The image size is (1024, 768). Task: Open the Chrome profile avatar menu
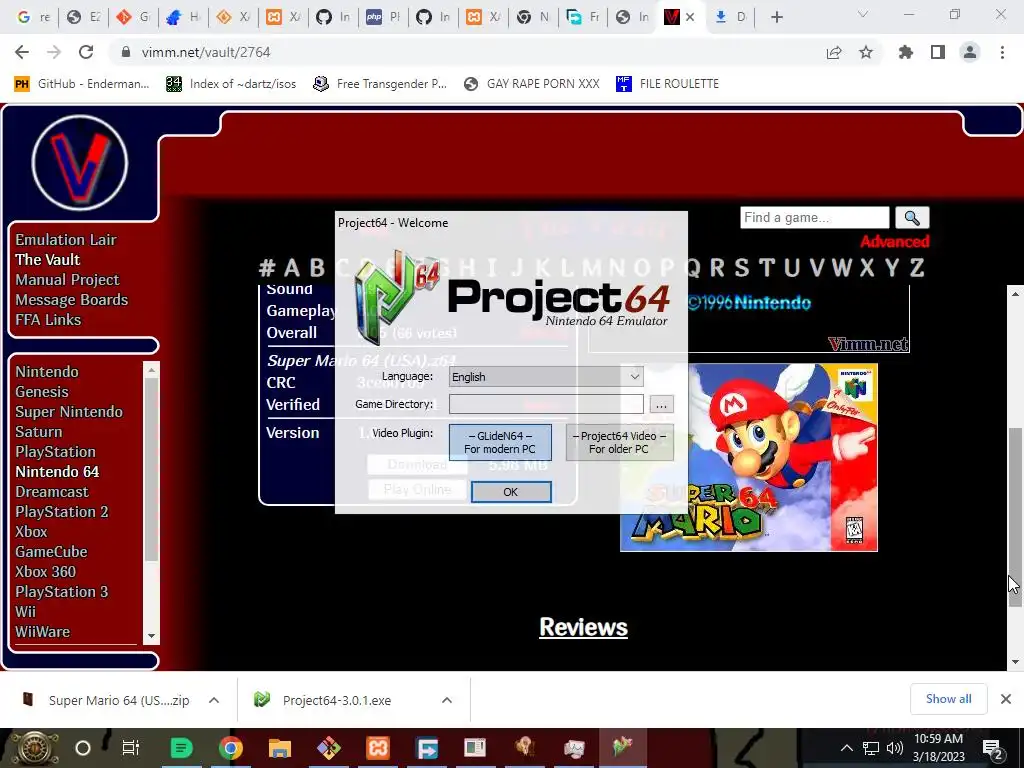970,52
